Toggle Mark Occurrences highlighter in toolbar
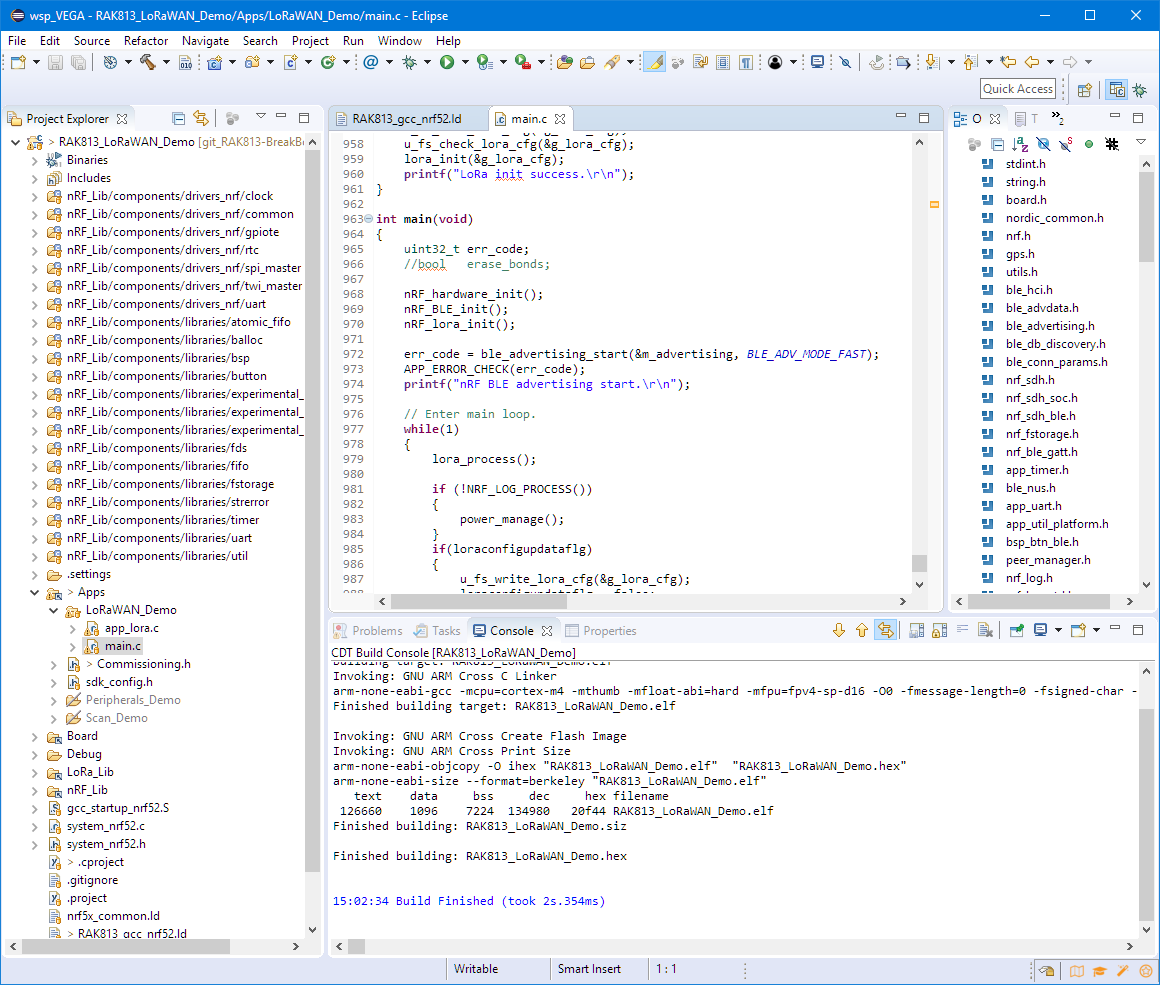 [654, 62]
